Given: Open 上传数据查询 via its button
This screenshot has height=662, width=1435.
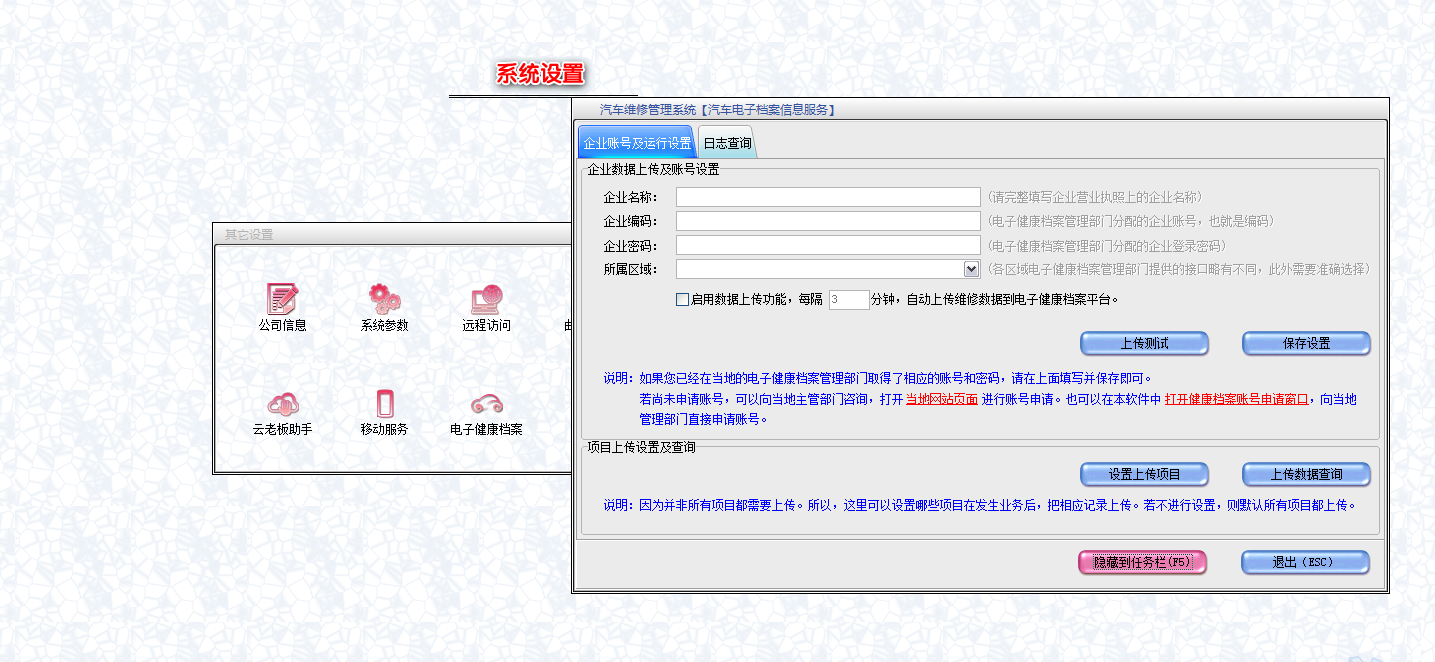Looking at the screenshot, I should click(1306, 474).
